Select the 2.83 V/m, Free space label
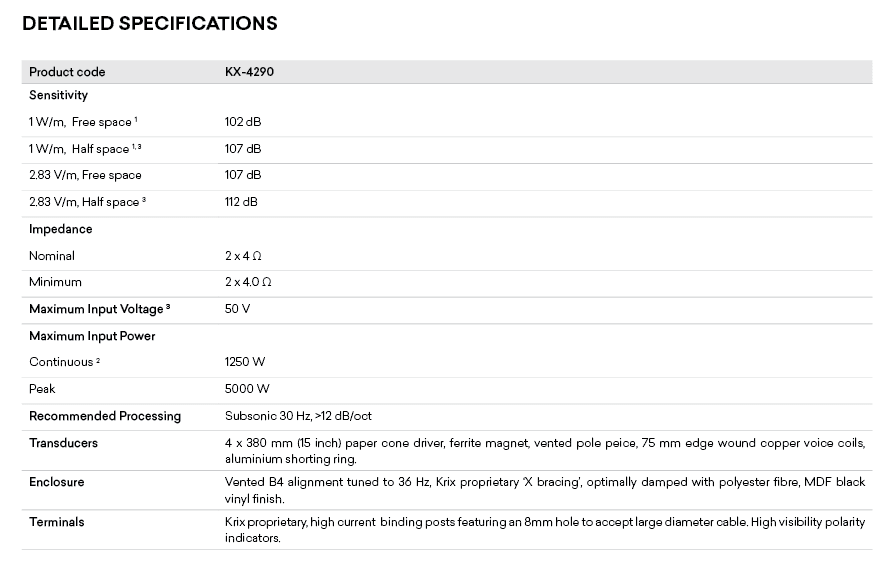This screenshot has width=894, height=568. coord(85,175)
